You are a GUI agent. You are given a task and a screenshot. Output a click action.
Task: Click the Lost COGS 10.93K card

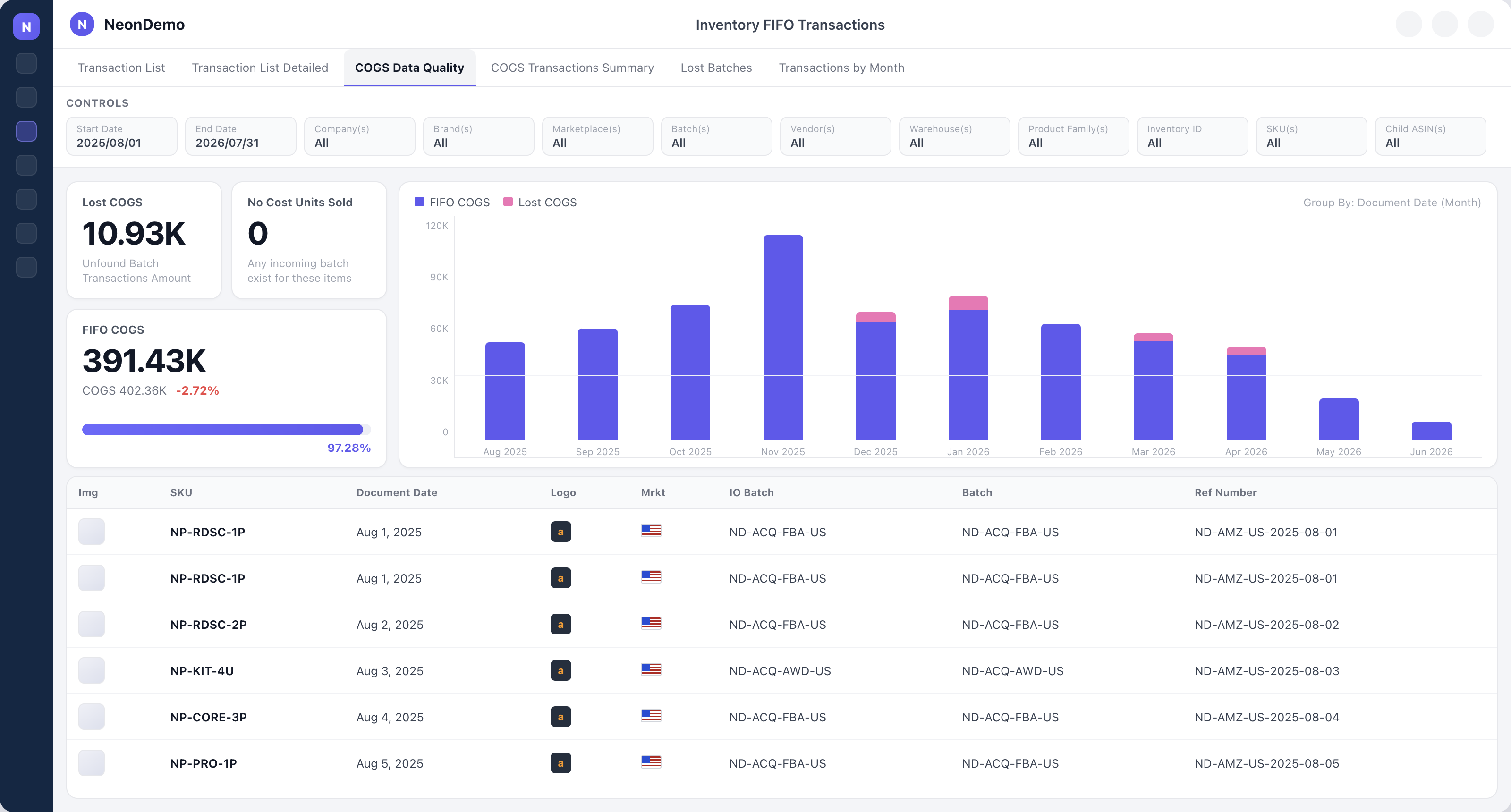[x=144, y=240]
